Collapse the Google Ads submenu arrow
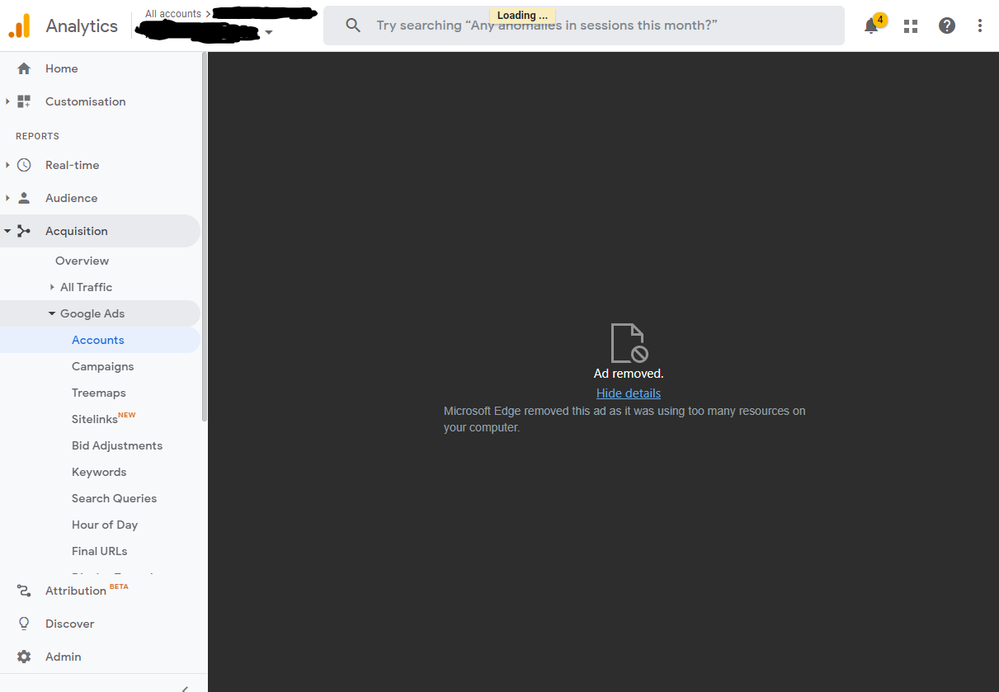 [52, 314]
